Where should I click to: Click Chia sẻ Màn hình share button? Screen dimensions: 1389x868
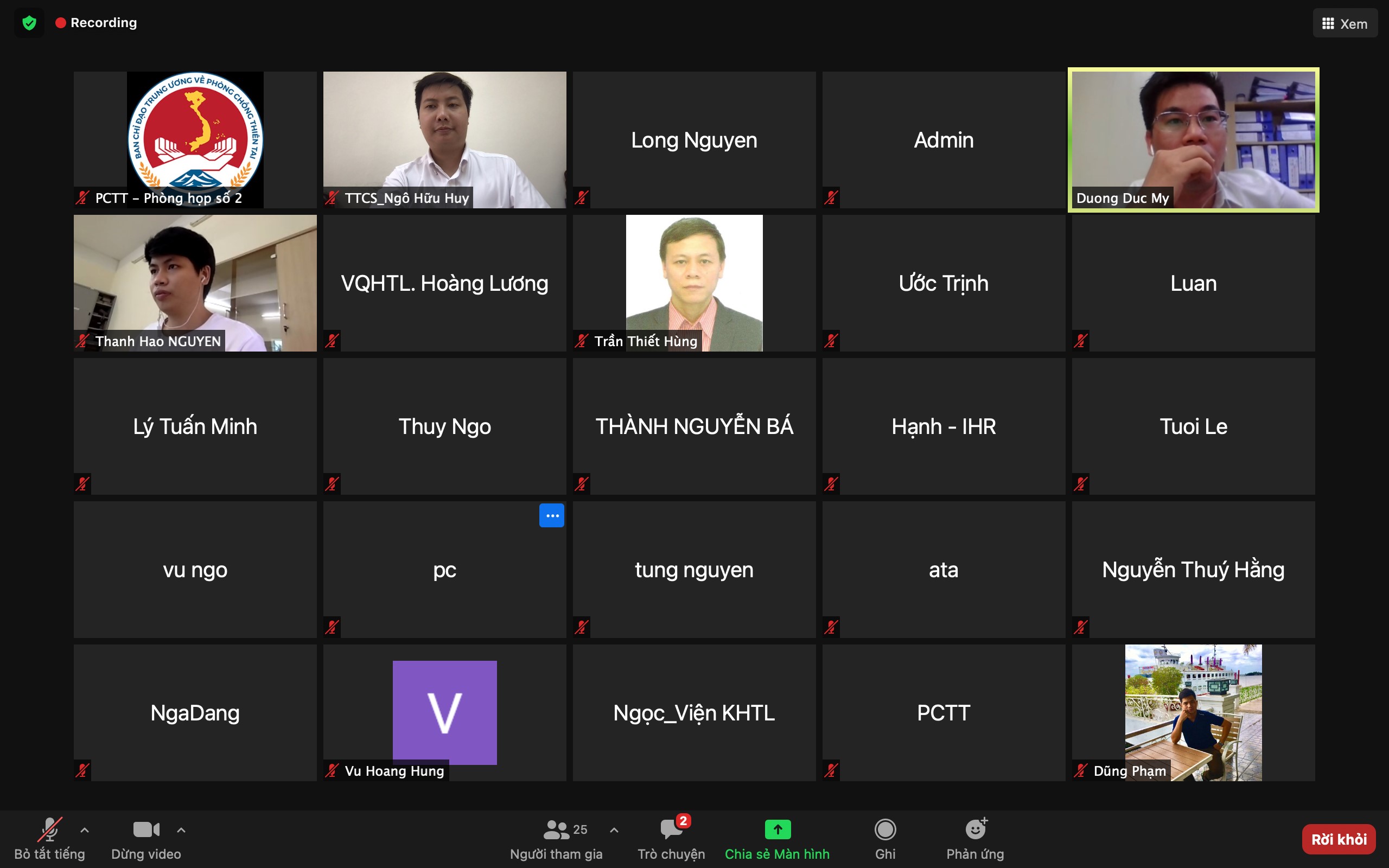point(777,839)
